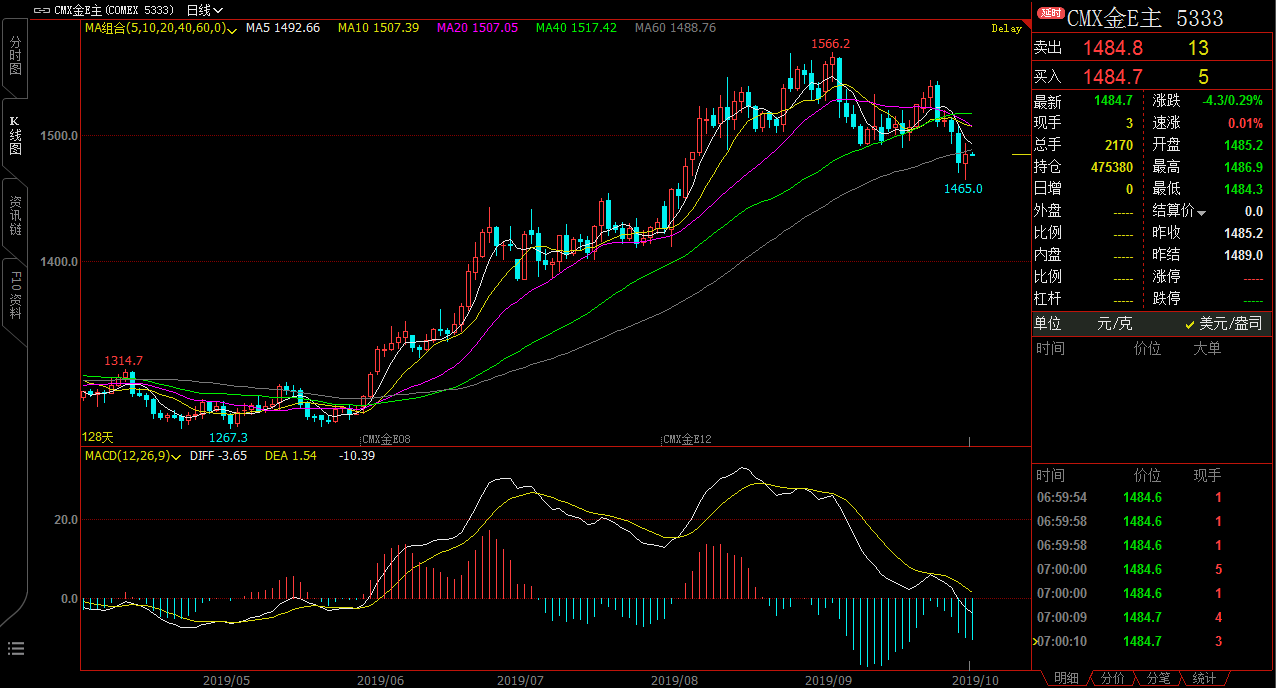Click the CMX金E12 contract marker

687,439
